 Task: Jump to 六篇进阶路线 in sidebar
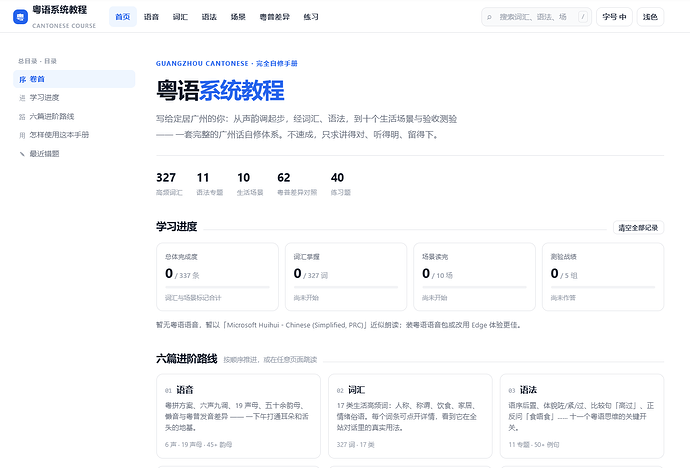tap(74, 117)
